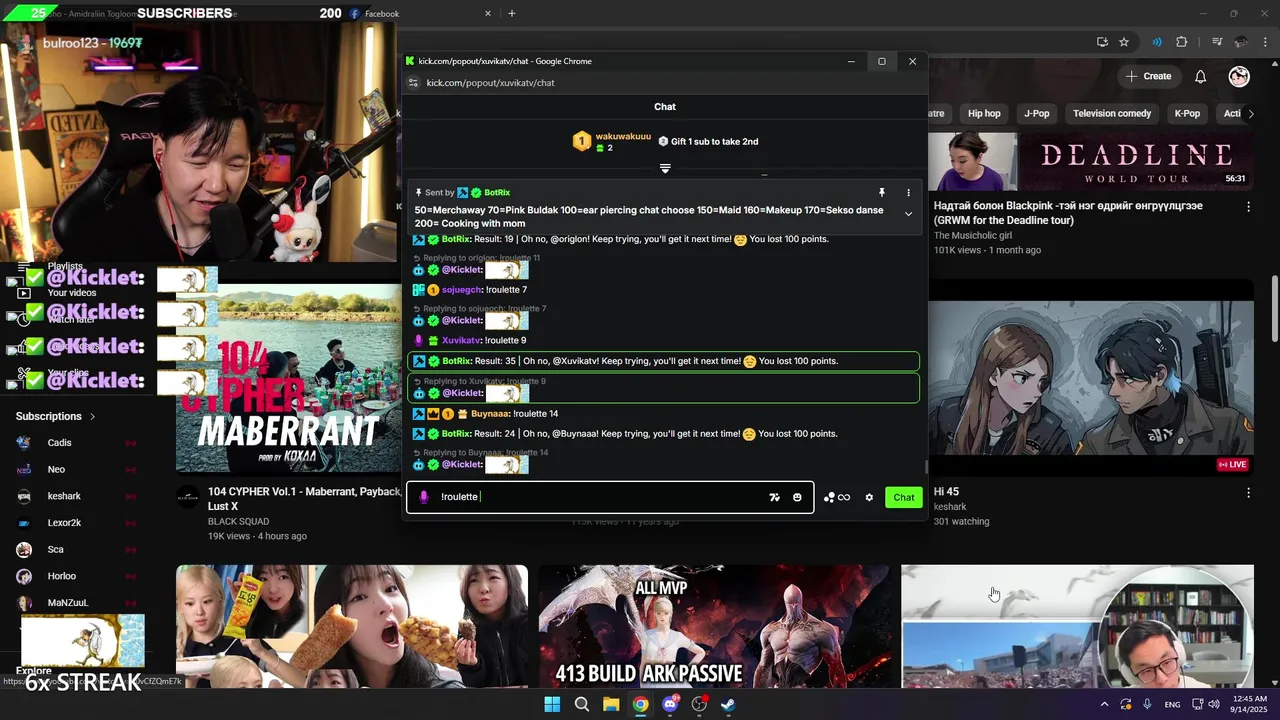The image size is (1280, 720).
Task: Unpin the pinned BotRix message
Action: 882,192
